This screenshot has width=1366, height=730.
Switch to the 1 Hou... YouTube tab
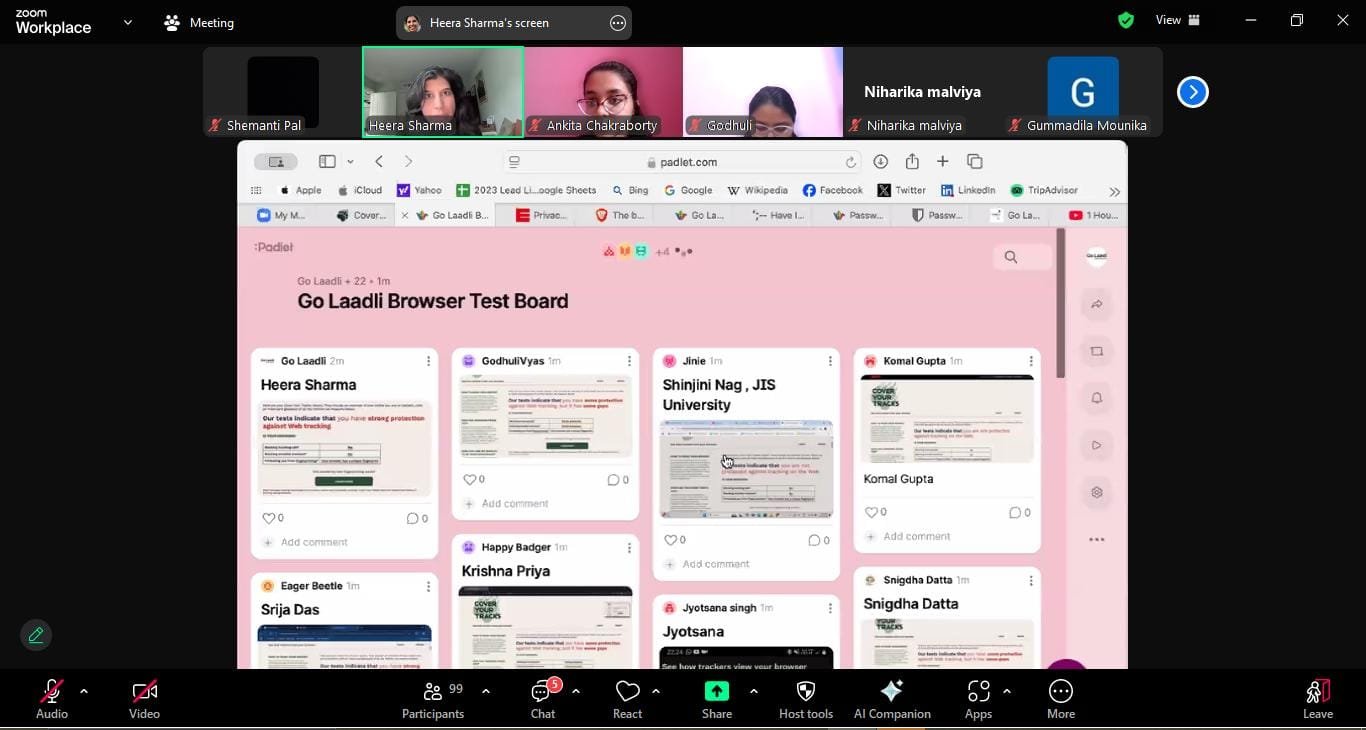click(1093, 215)
